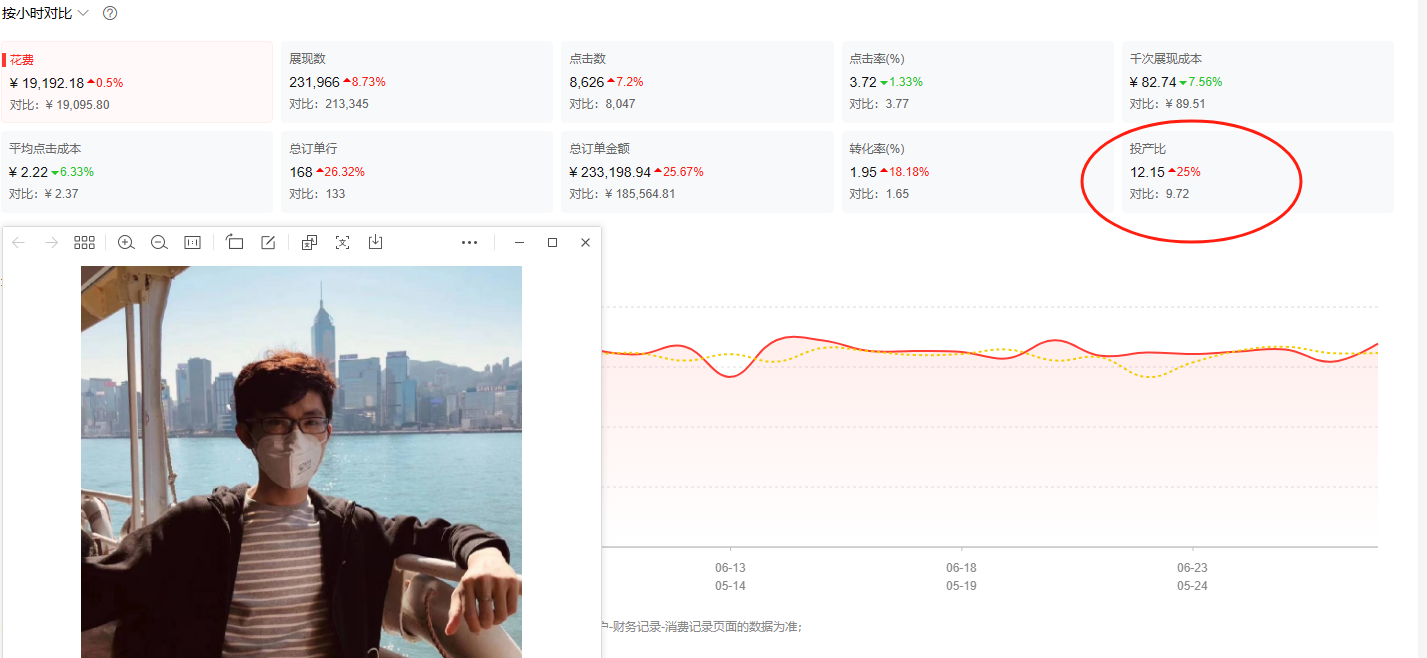Activate the text scan icon in photo viewer
The width and height of the screenshot is (1427, 658).
click(343, 242)
